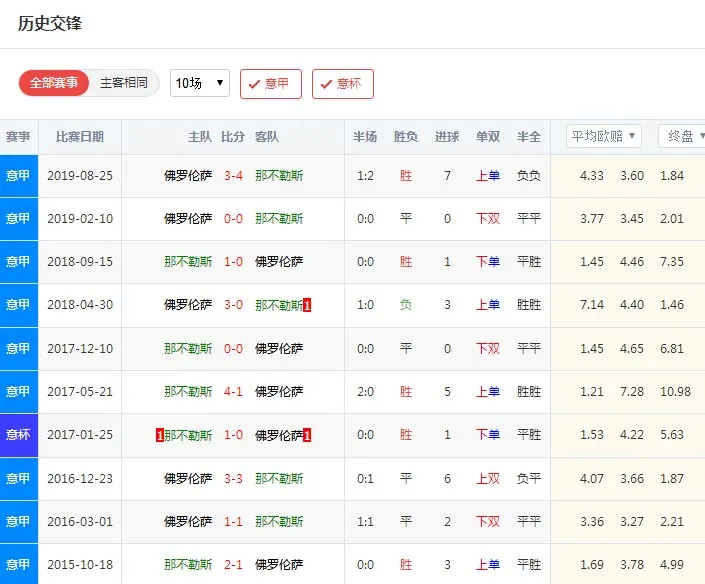Click goals count 7 on 2019-08-25
Viewport: 705px width, 584px height.
[447, 176]
